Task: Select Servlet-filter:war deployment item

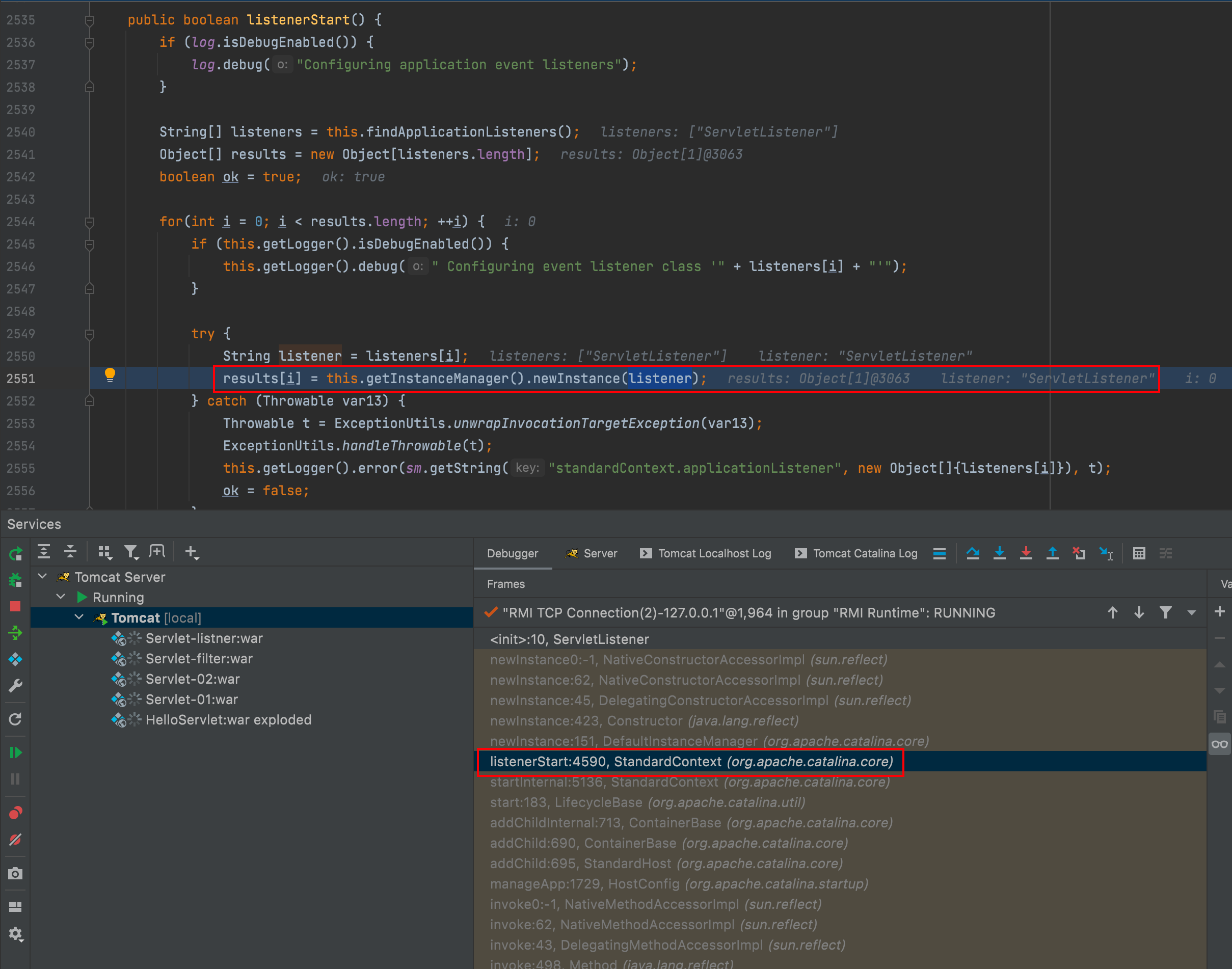Action: coord(199,658)
